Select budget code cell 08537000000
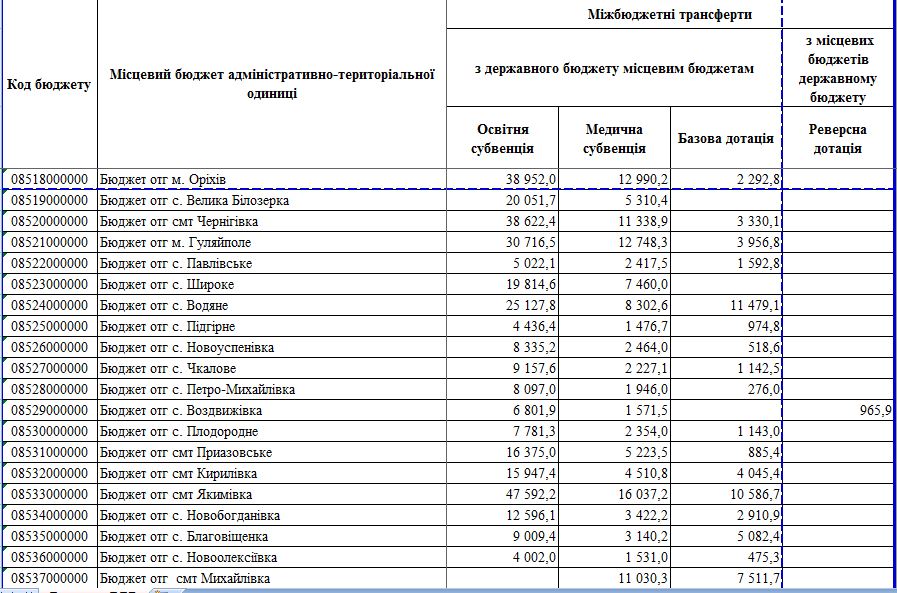The height and width of the screenshot is (593, 897). 50,578
